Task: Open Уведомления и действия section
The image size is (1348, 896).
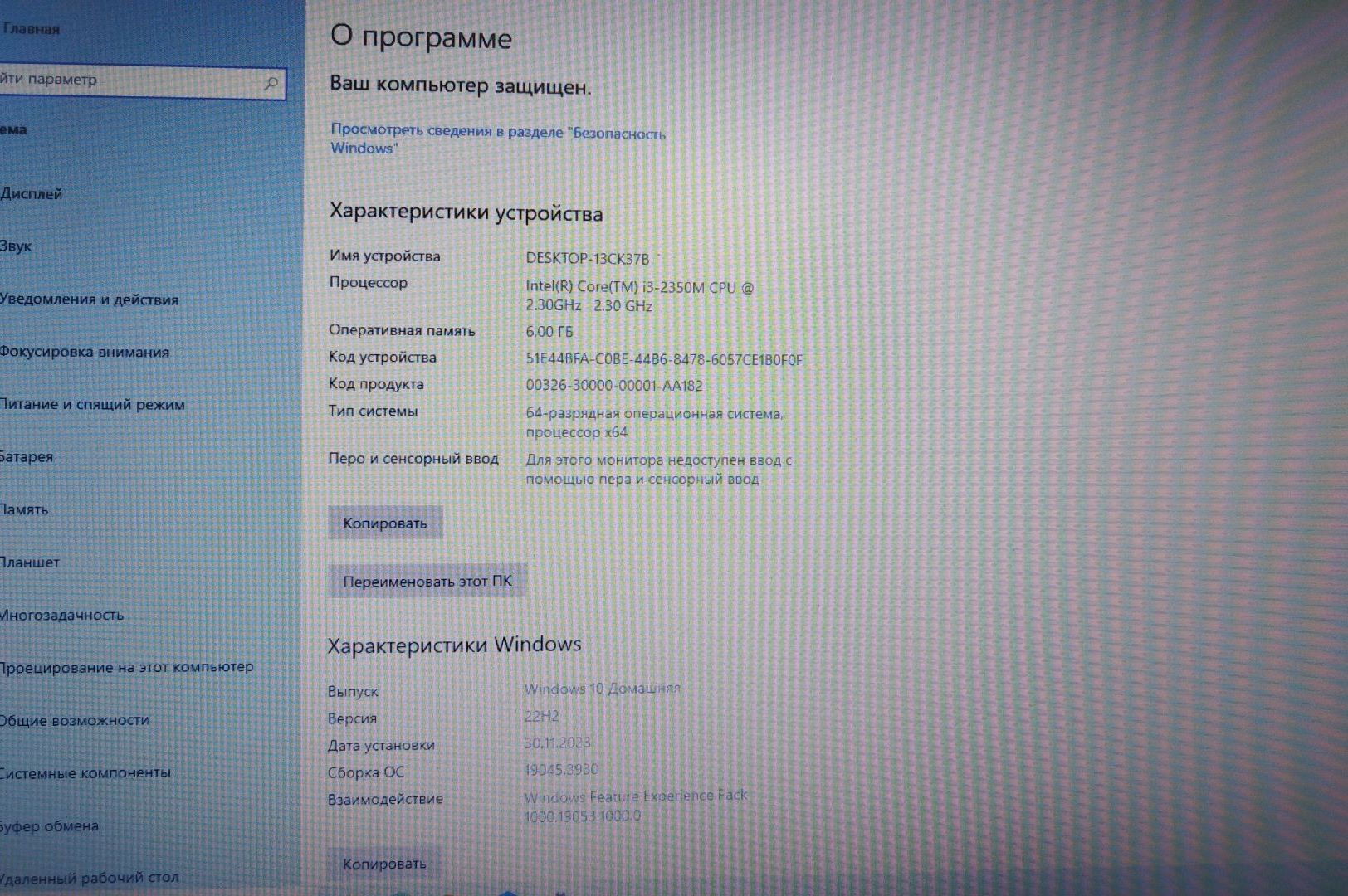Action: 90,299
